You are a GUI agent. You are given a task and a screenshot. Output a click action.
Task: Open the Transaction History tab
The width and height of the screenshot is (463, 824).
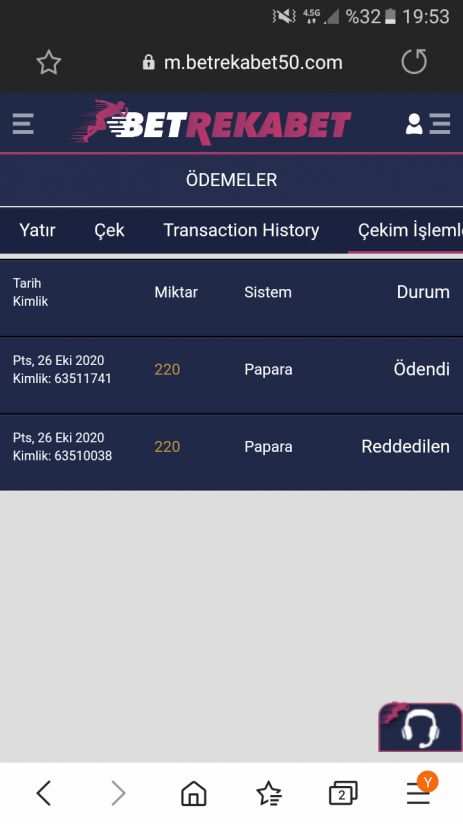pyautogui.click(x=241, y=230)
